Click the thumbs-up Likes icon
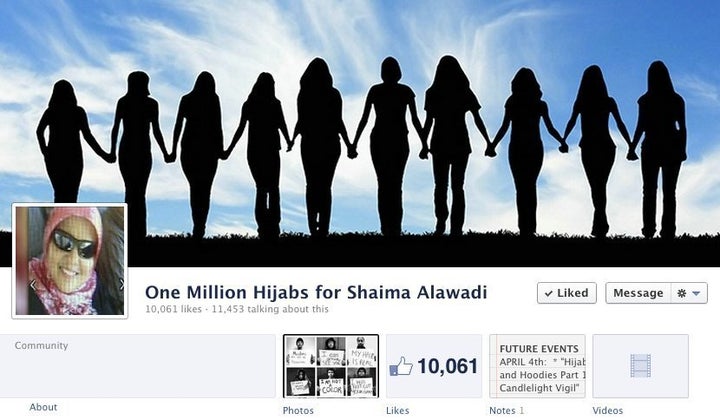Viewport: 720px width, 420px height. pos(400,367)
